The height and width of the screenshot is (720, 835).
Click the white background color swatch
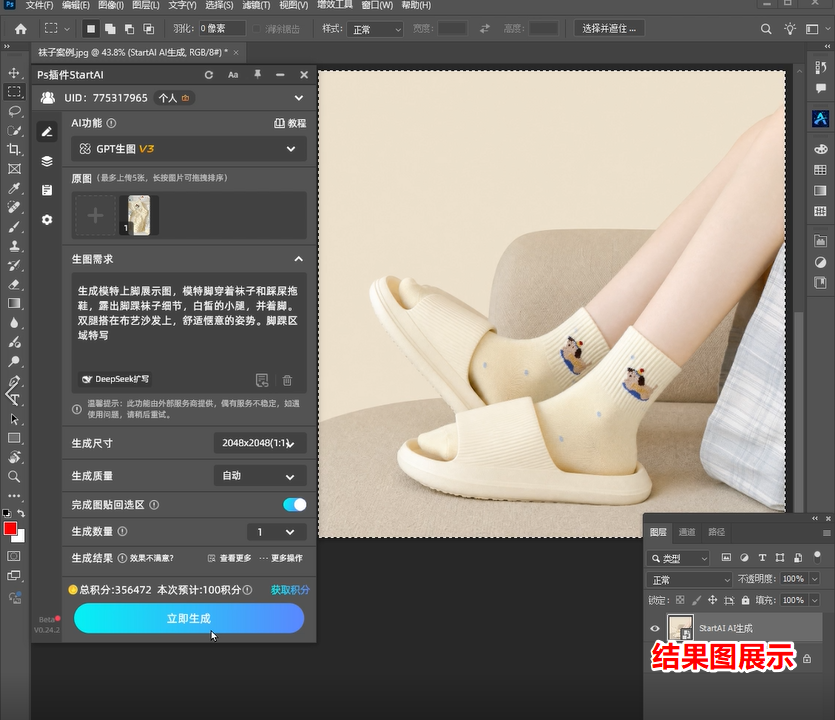[20, 537]
